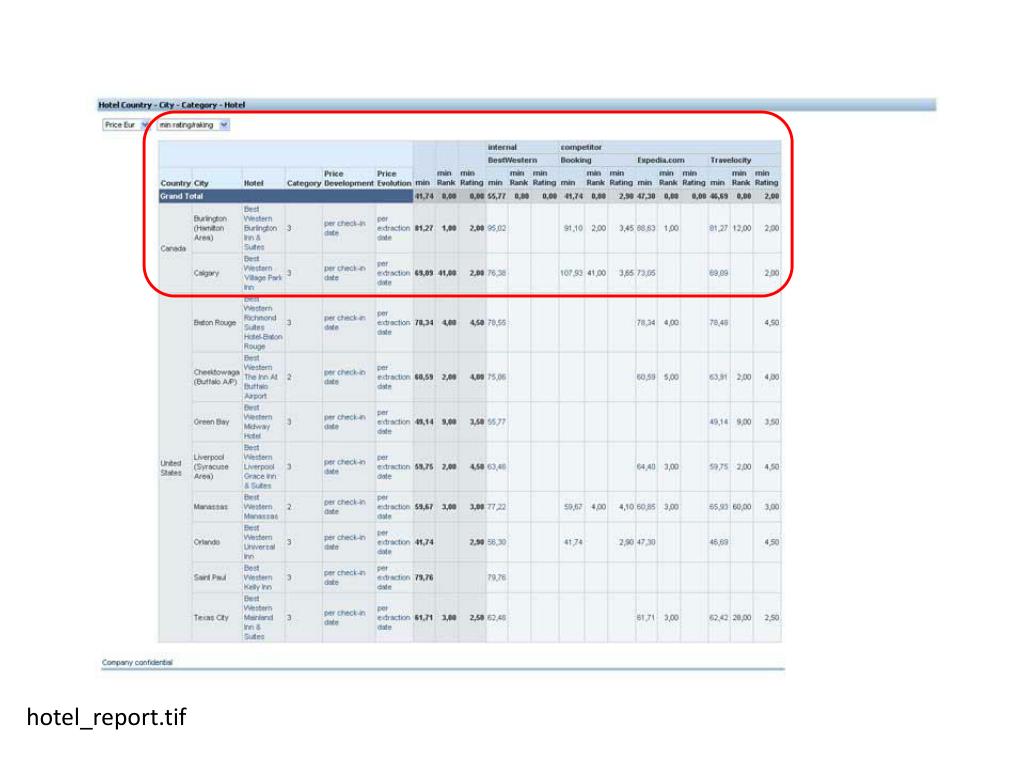Click Liverpool (Syracuse Area) city cell
Screen dimensions: 1024x768
pyautogui.click(x=211, y=467)
